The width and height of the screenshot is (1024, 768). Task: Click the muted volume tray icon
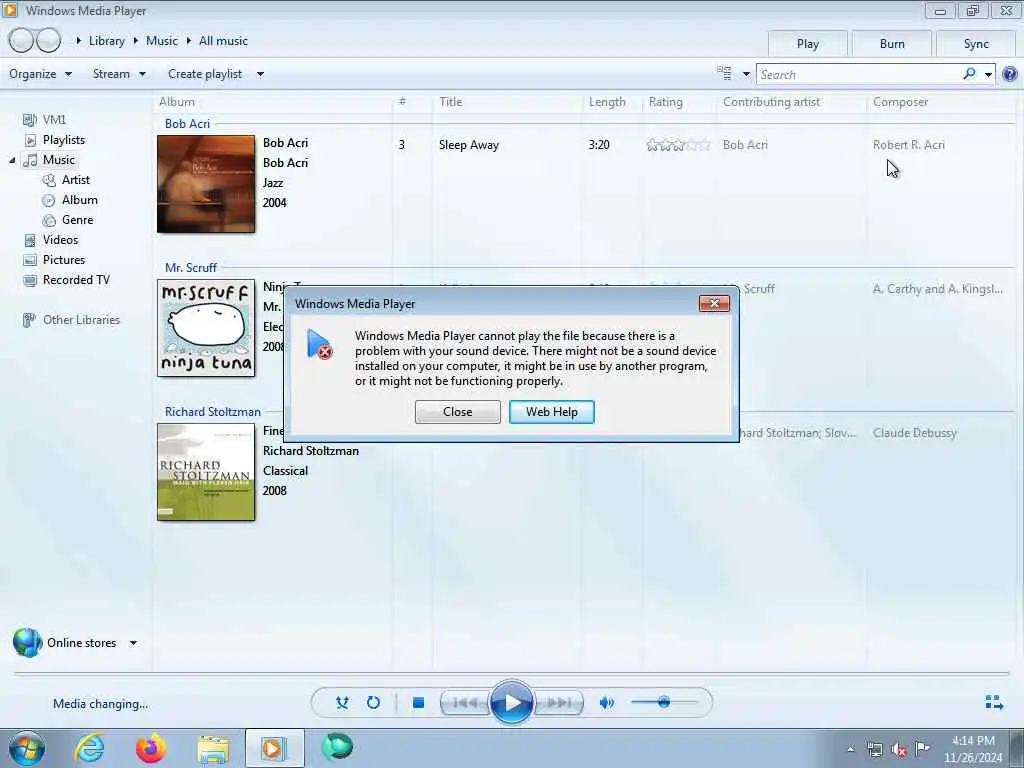coord(899,749)
